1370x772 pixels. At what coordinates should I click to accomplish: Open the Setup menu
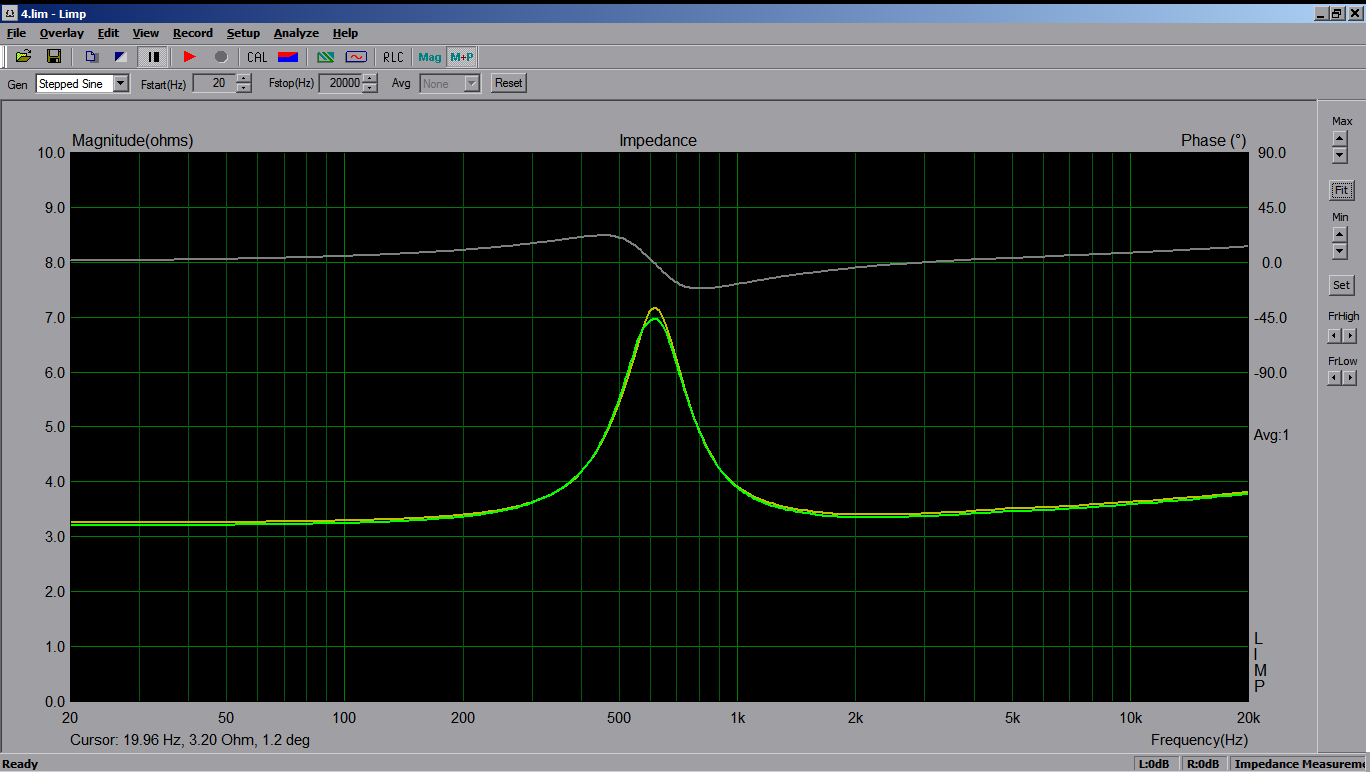(x=243, y=33)
